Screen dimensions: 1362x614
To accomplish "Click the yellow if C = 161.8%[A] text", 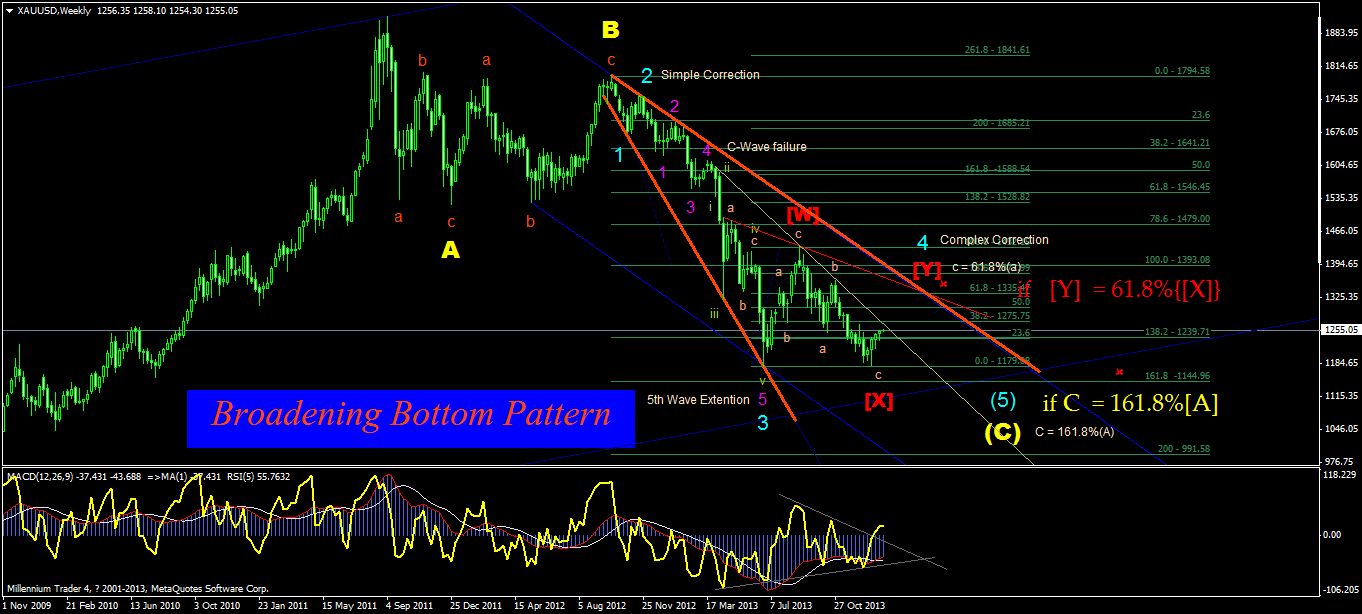I will click(x=1130, y=404).
